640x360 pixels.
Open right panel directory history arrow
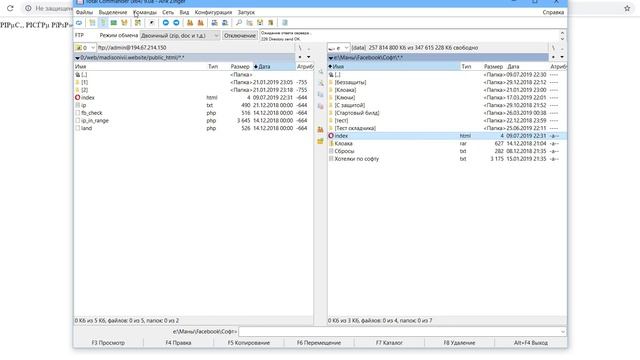pyautogui.click(x=562, y=58)
